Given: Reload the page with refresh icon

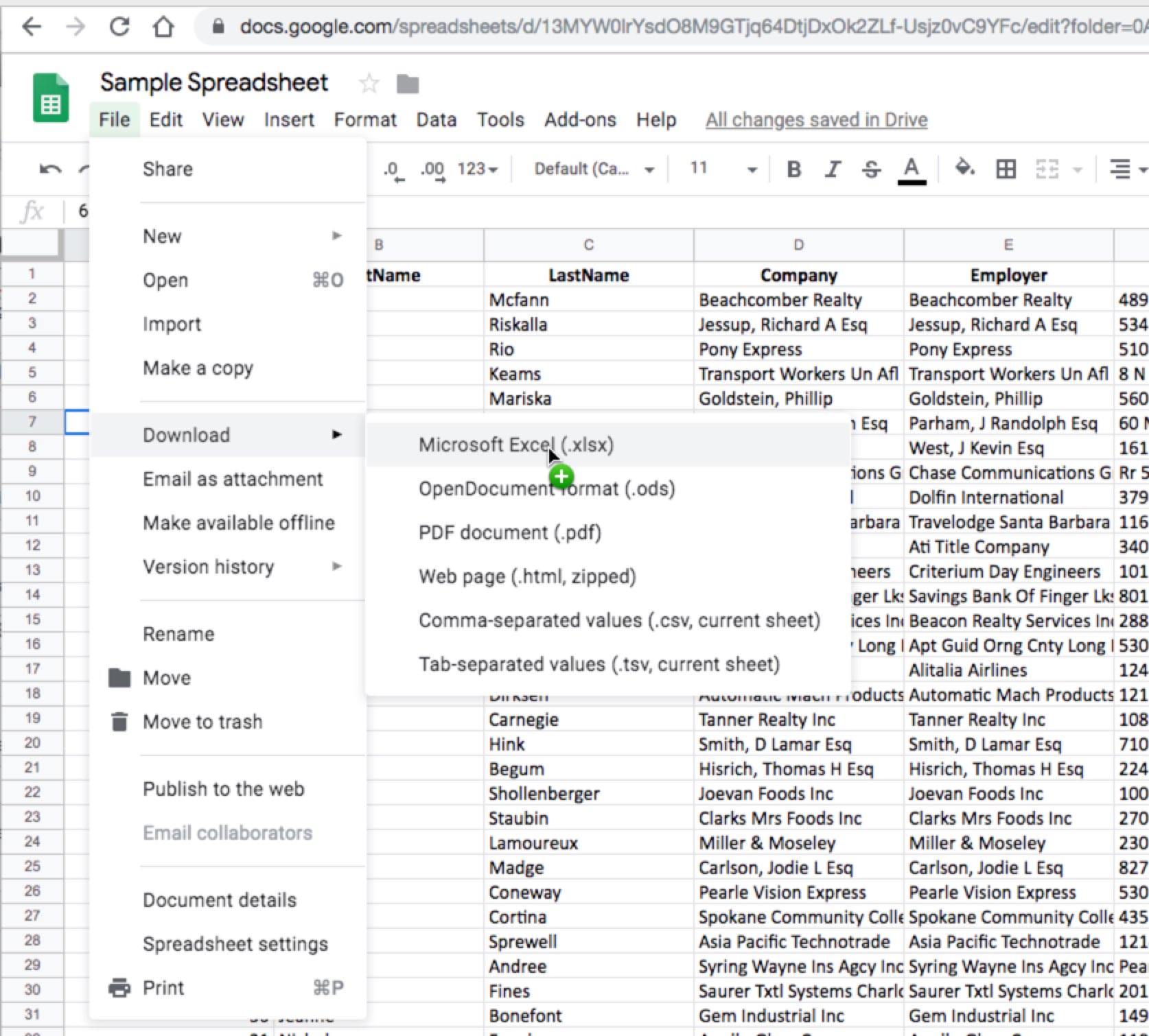Looking at the screenshot, I should (119, 27).
